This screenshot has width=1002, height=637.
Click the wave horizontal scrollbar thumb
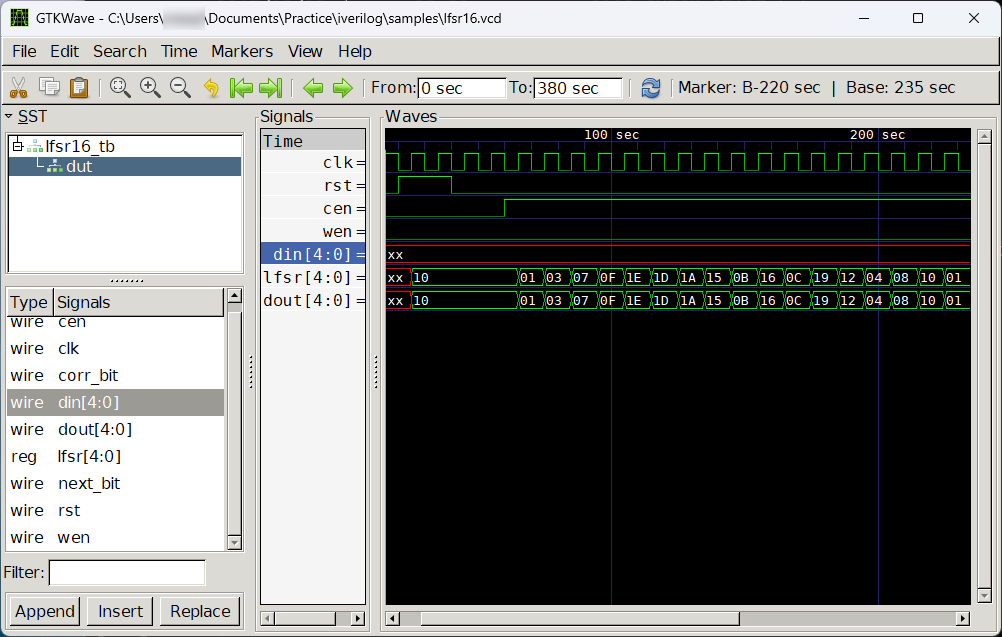580,618
